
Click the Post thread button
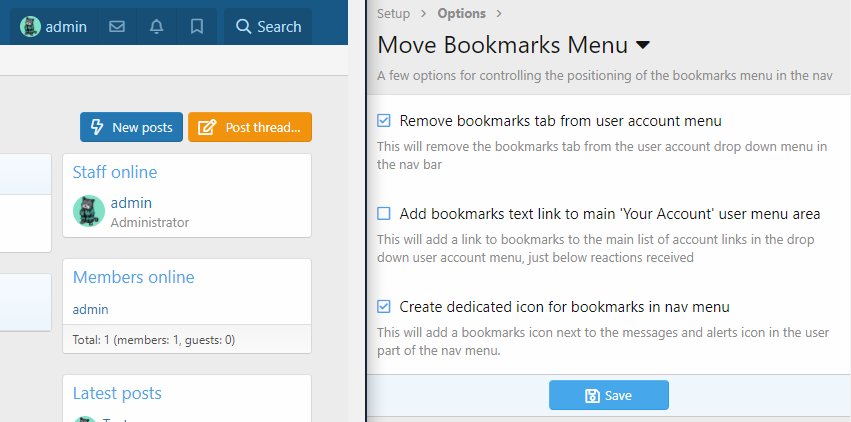tap(250, 127)
